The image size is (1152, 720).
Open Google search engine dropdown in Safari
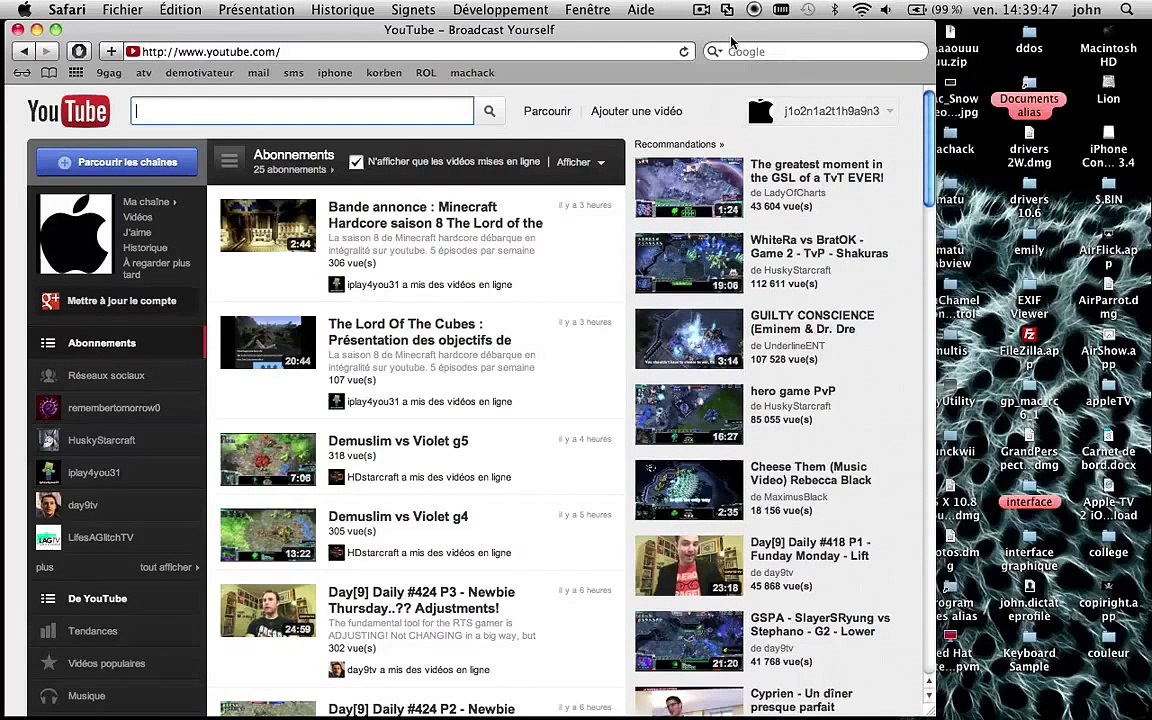tap(714, 51)
